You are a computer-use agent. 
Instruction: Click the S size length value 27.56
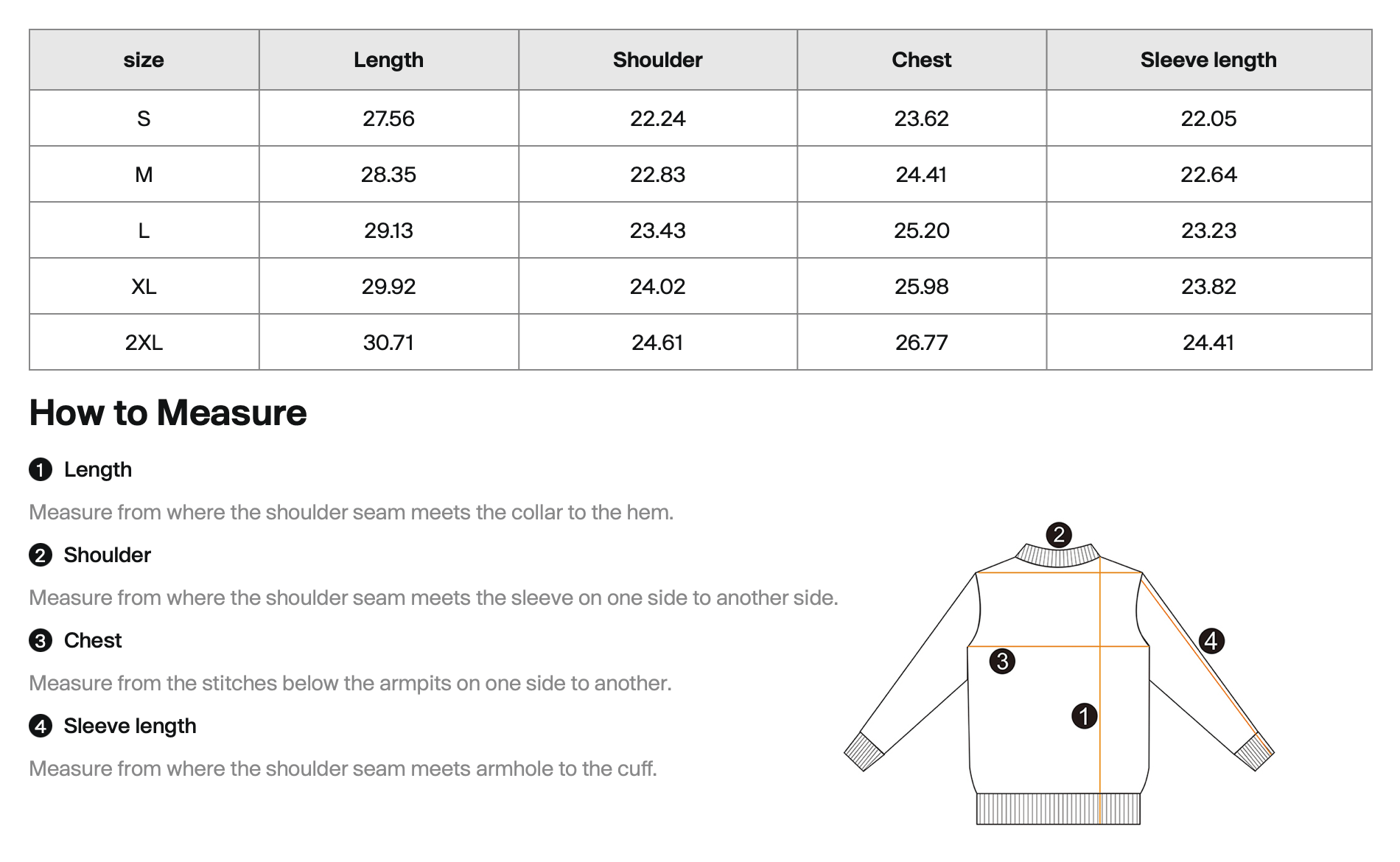tap(388, 119)
